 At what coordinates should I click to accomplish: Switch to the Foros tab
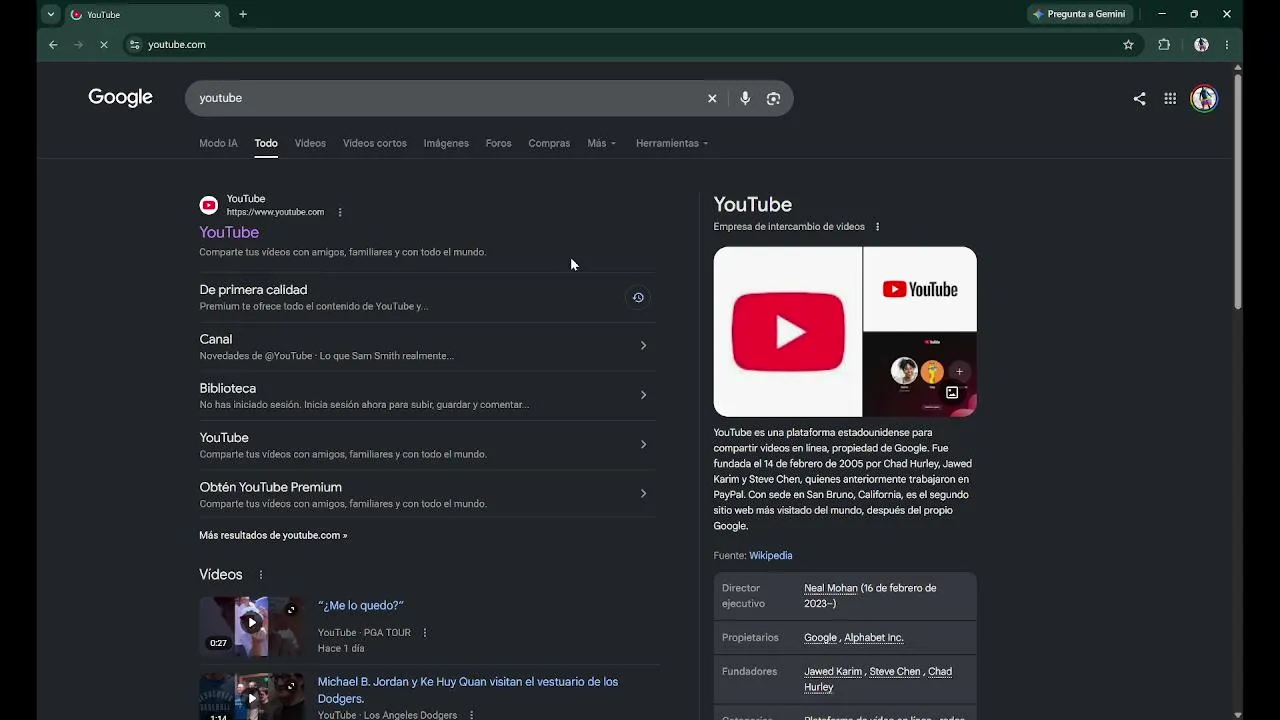point(498,143)
